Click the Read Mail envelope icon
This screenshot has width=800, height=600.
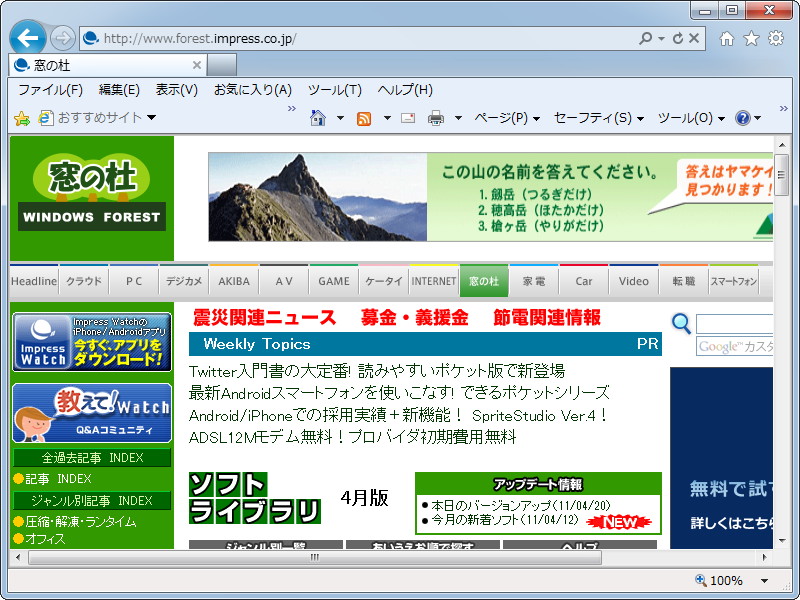coord(408,118)
